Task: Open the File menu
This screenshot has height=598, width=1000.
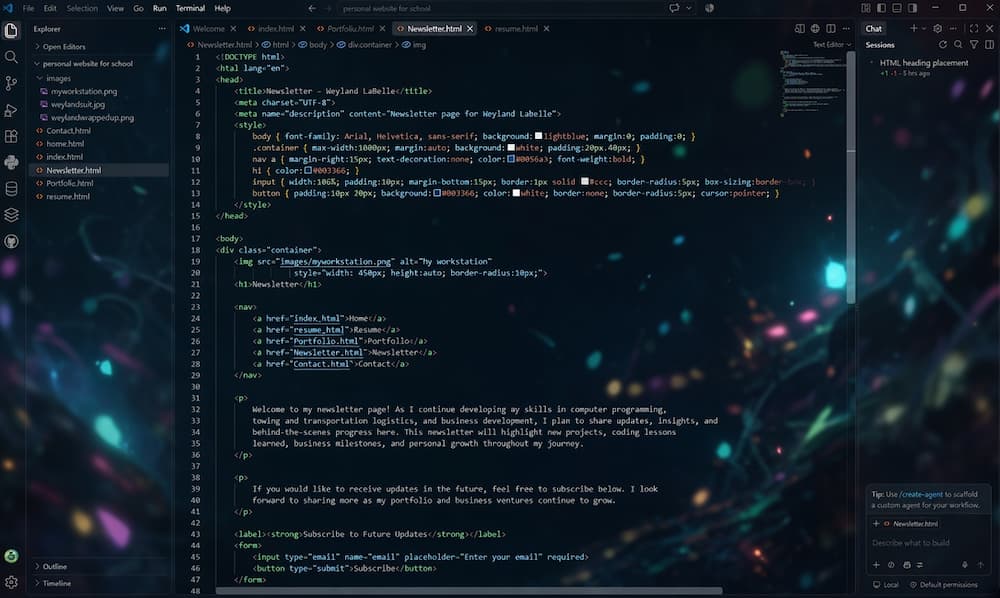Action: pos(29,8)
